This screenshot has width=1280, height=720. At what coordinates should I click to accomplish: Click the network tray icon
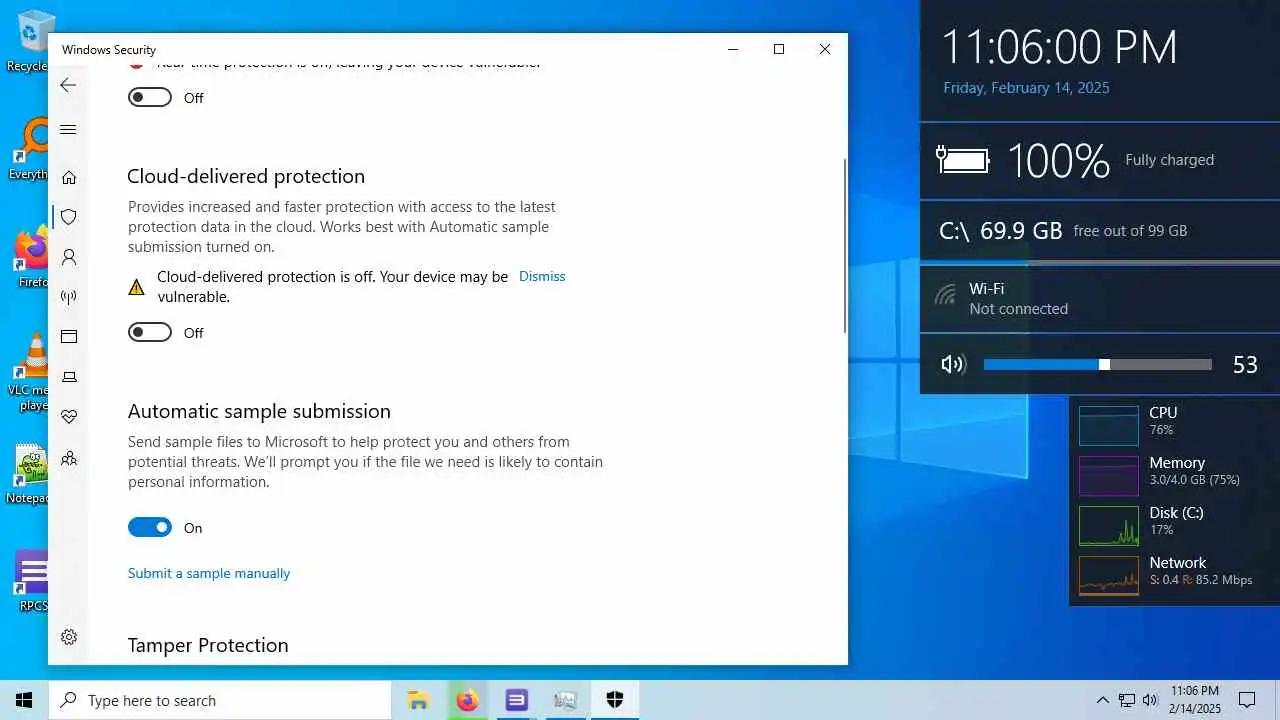pos(1127,700)
